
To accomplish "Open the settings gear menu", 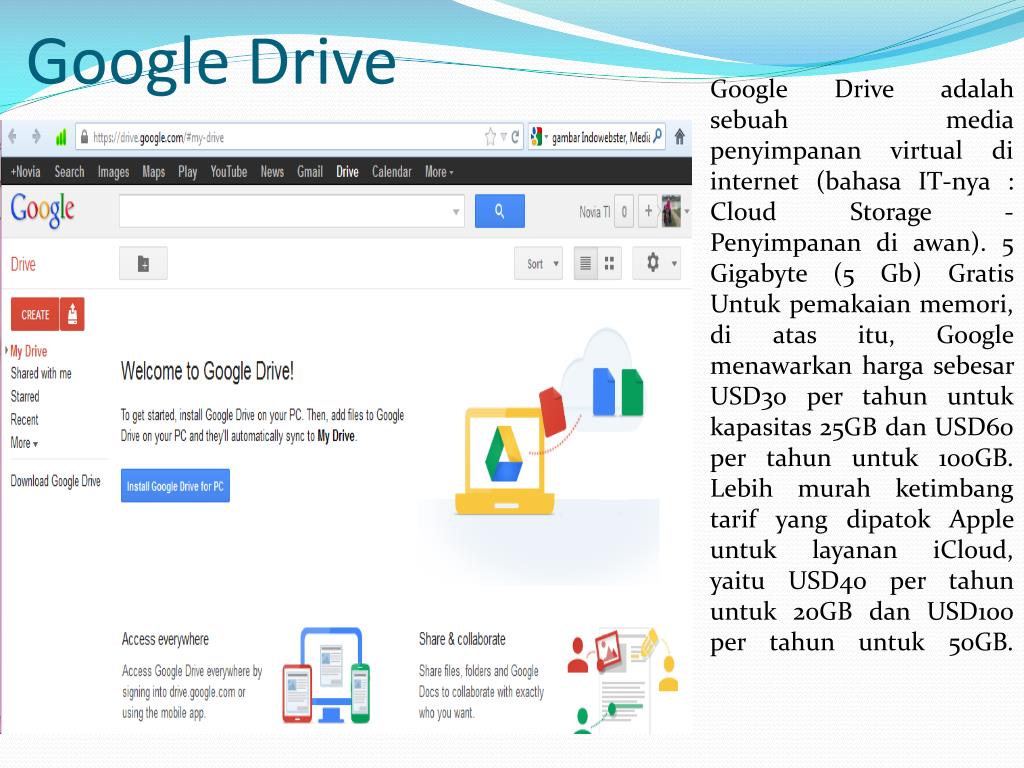I will [x=657, y=263].
